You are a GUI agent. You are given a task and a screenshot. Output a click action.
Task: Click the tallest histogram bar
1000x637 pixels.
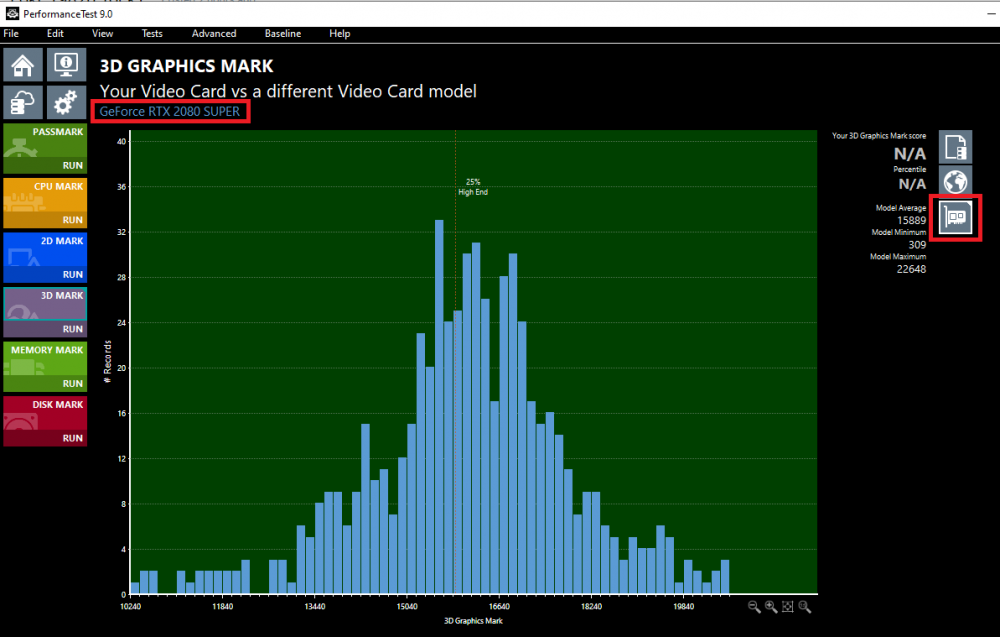(439, 407)
